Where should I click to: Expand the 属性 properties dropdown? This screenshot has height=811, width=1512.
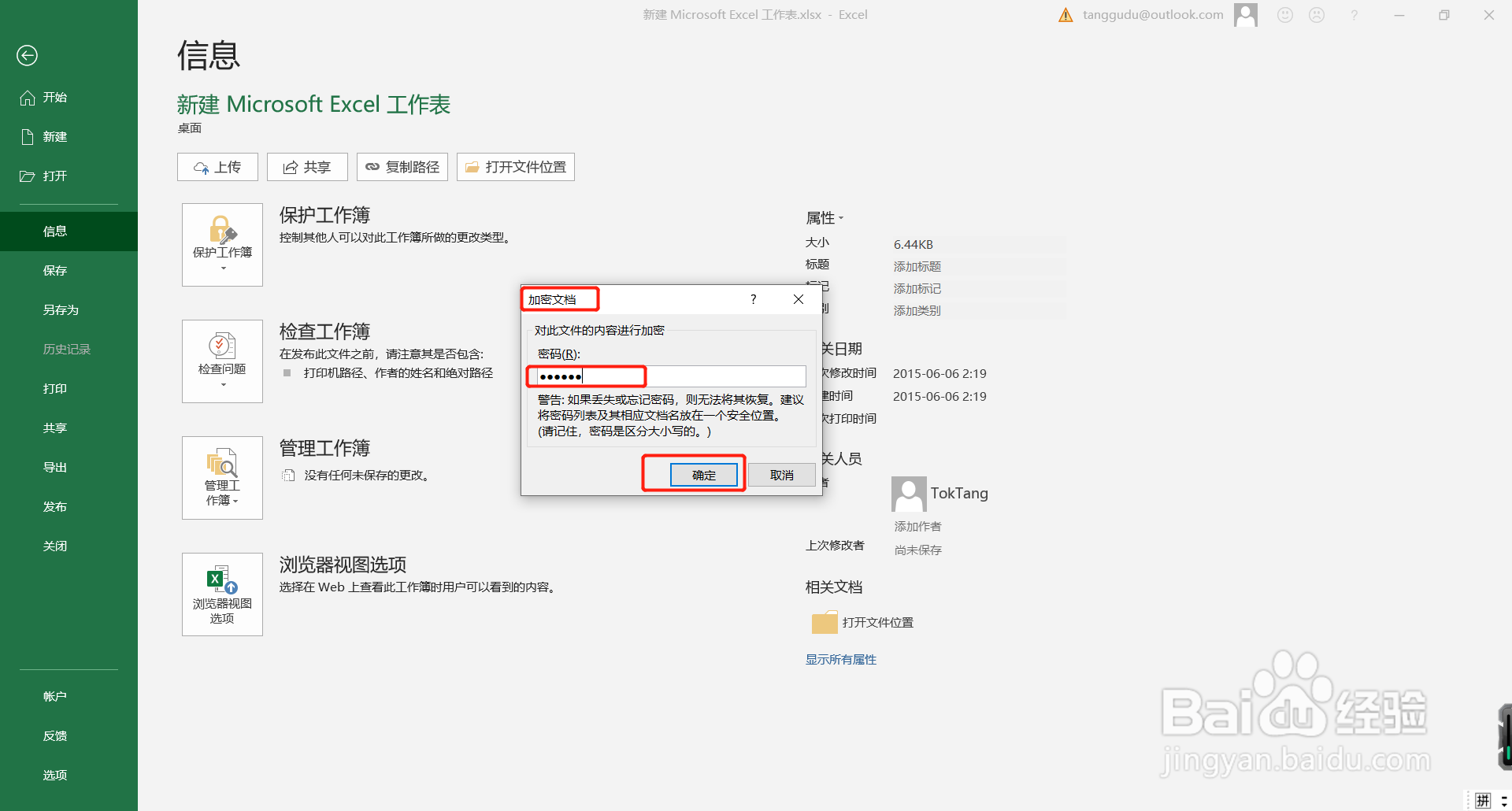[x=825, y=218]
